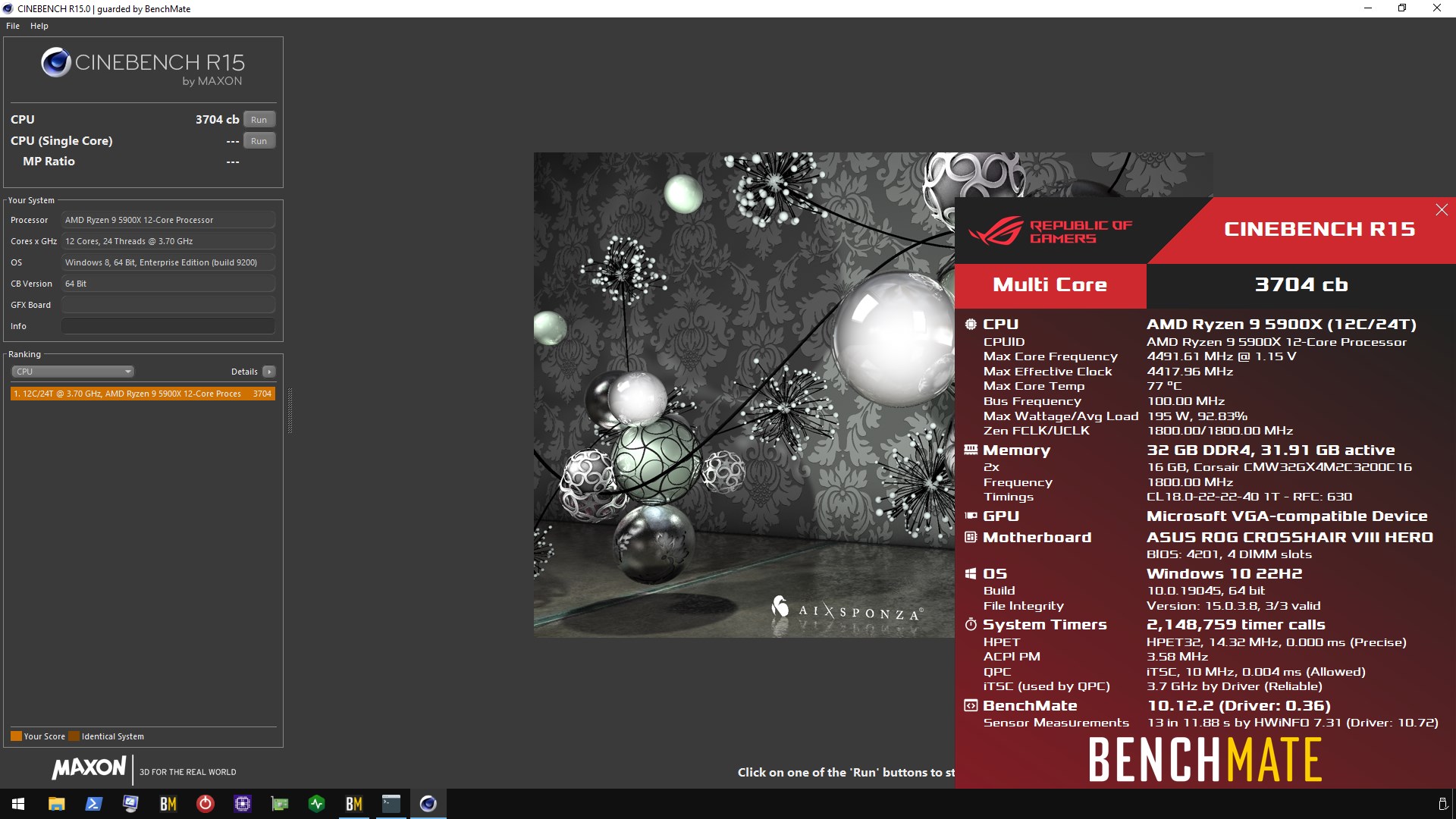Click the MP Ratio label
The width and height of the screenshot is (1456, 819).
(x=49, y=162)
